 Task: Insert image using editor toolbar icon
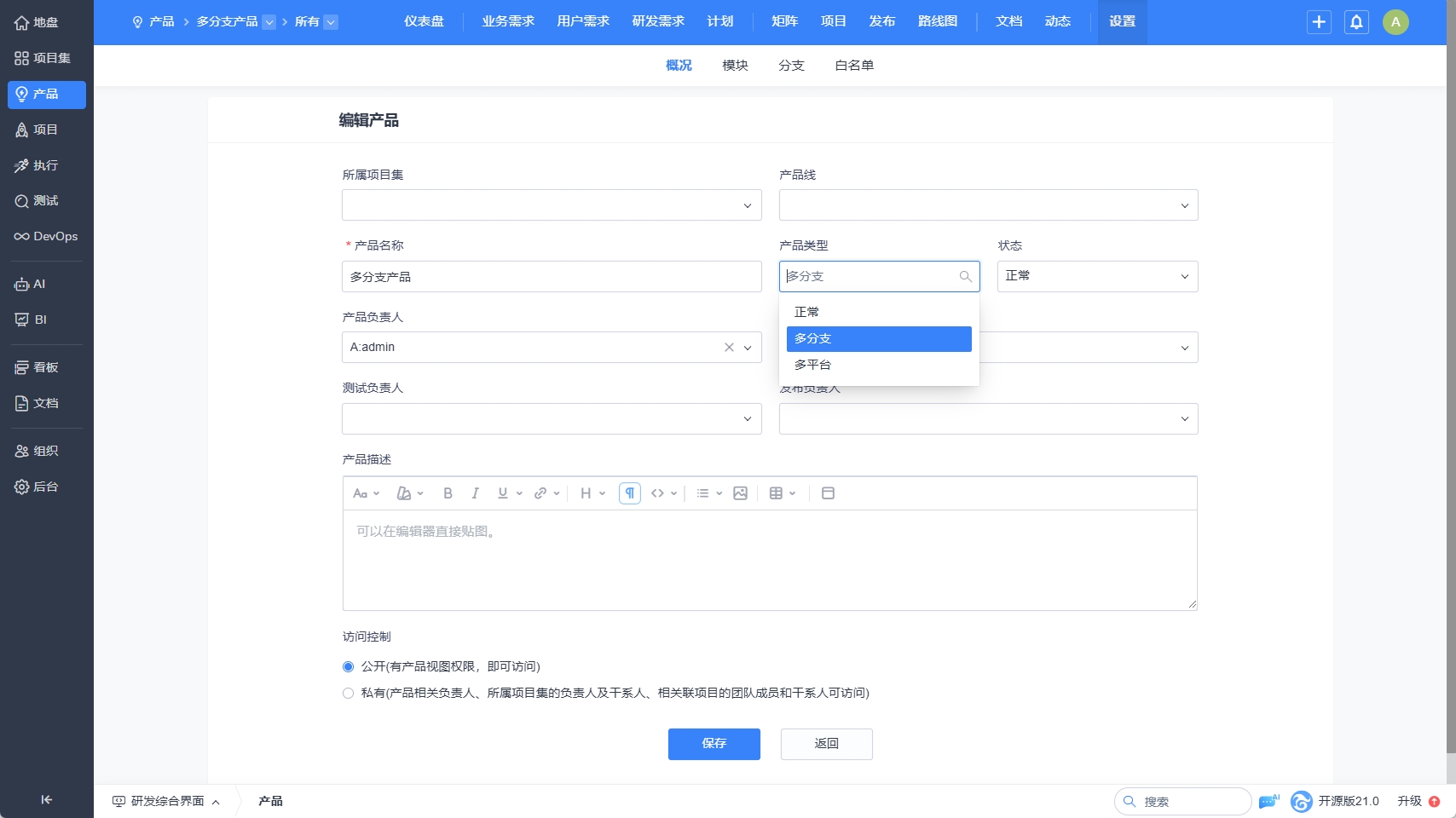coord(740,493)
